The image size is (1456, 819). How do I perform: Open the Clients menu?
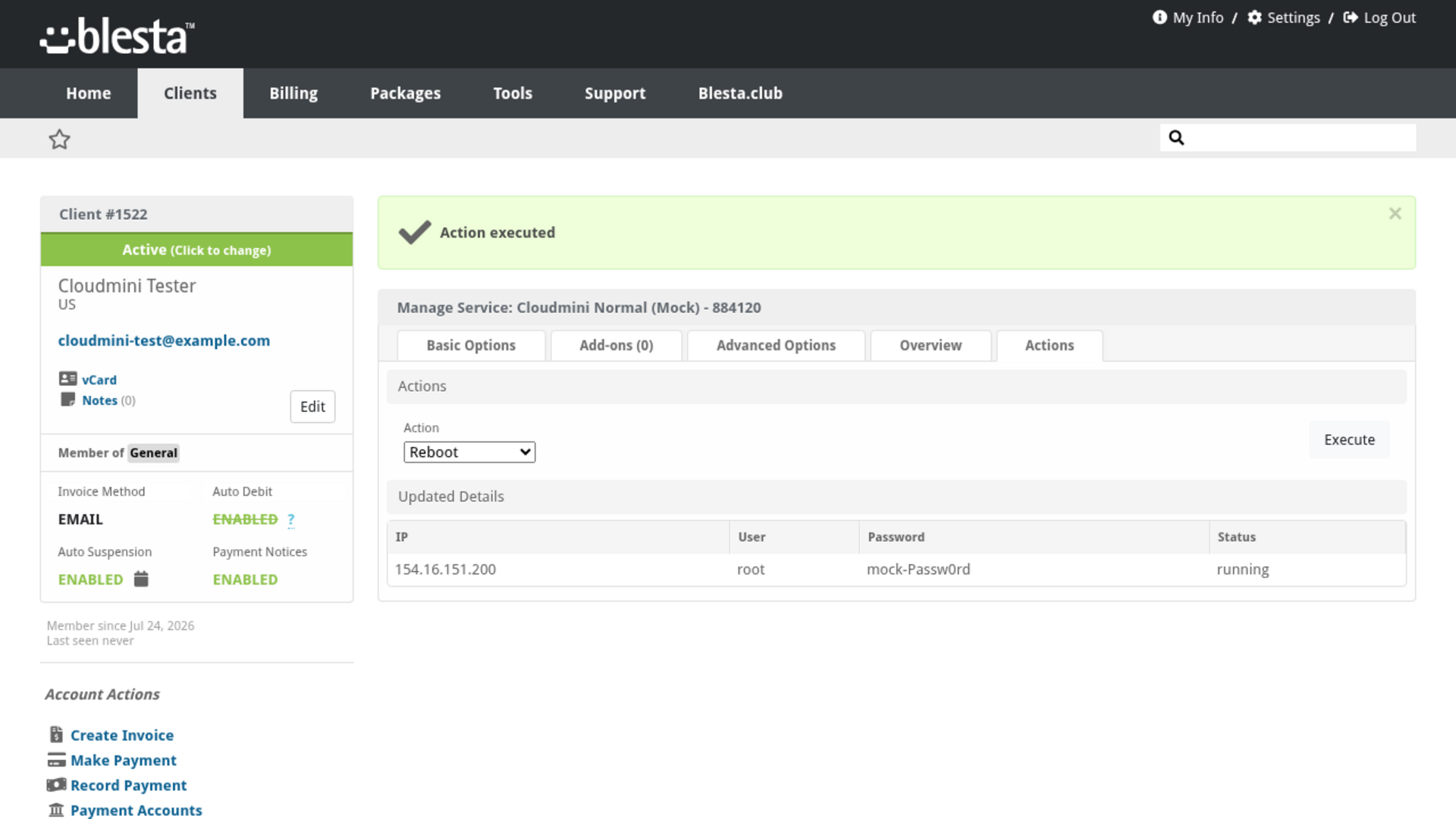pyautogui.click(x=190, y=93)
